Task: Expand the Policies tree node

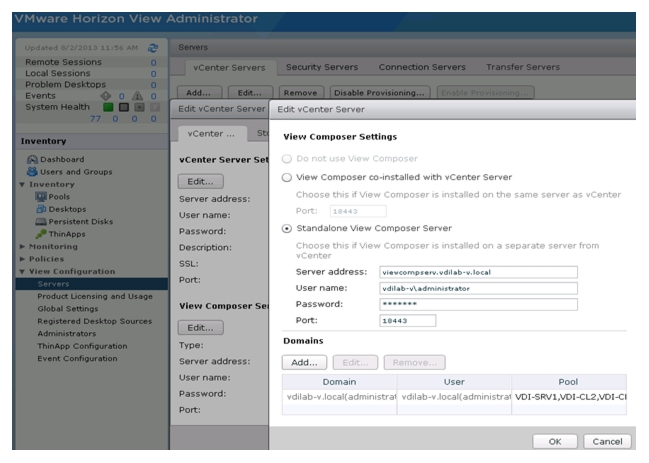Action: (22, 259)
